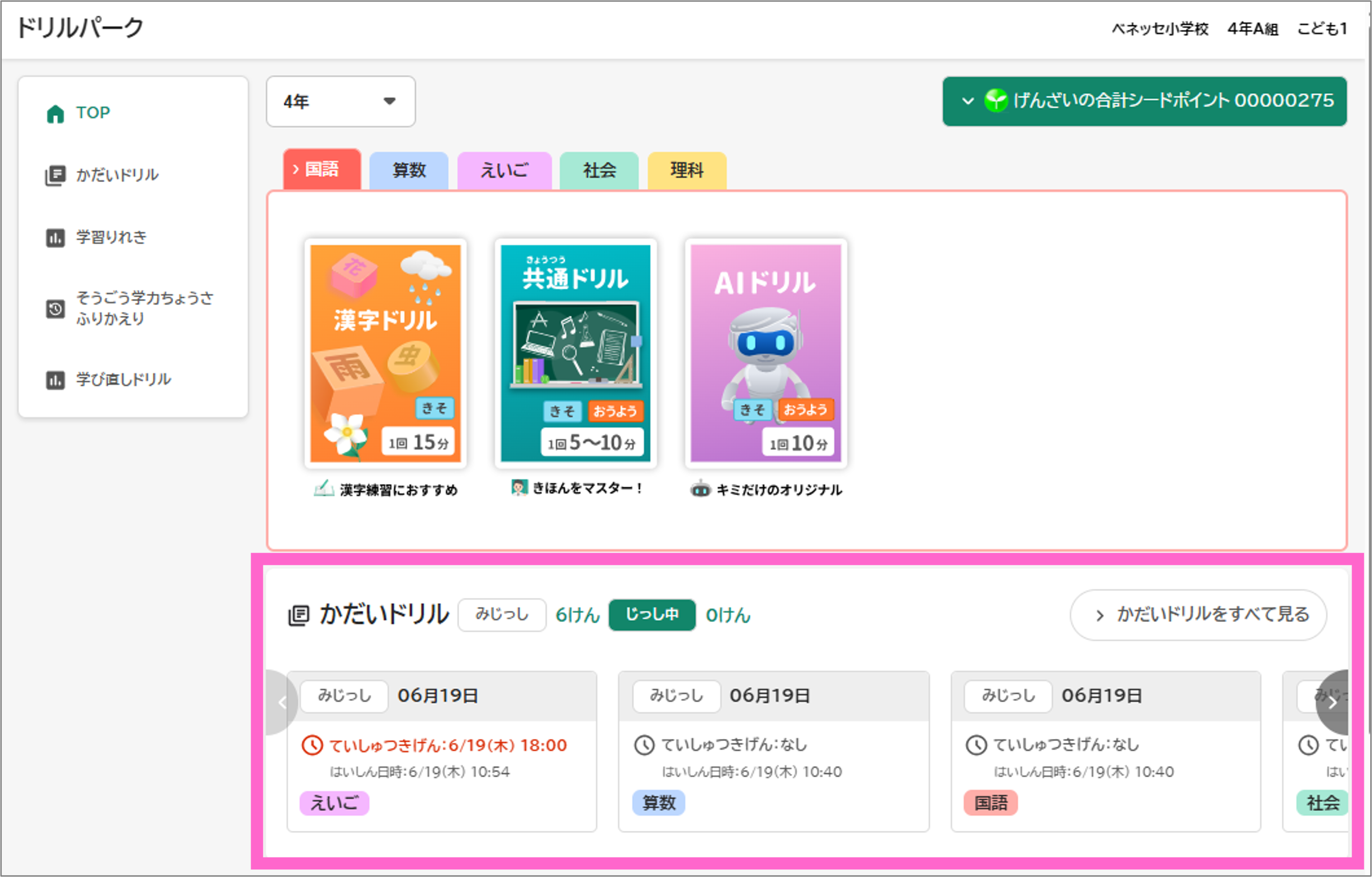1372x877 pixels.
Task: Click 漢字練習におすすめ caption
Action: (x=399, y=490)
